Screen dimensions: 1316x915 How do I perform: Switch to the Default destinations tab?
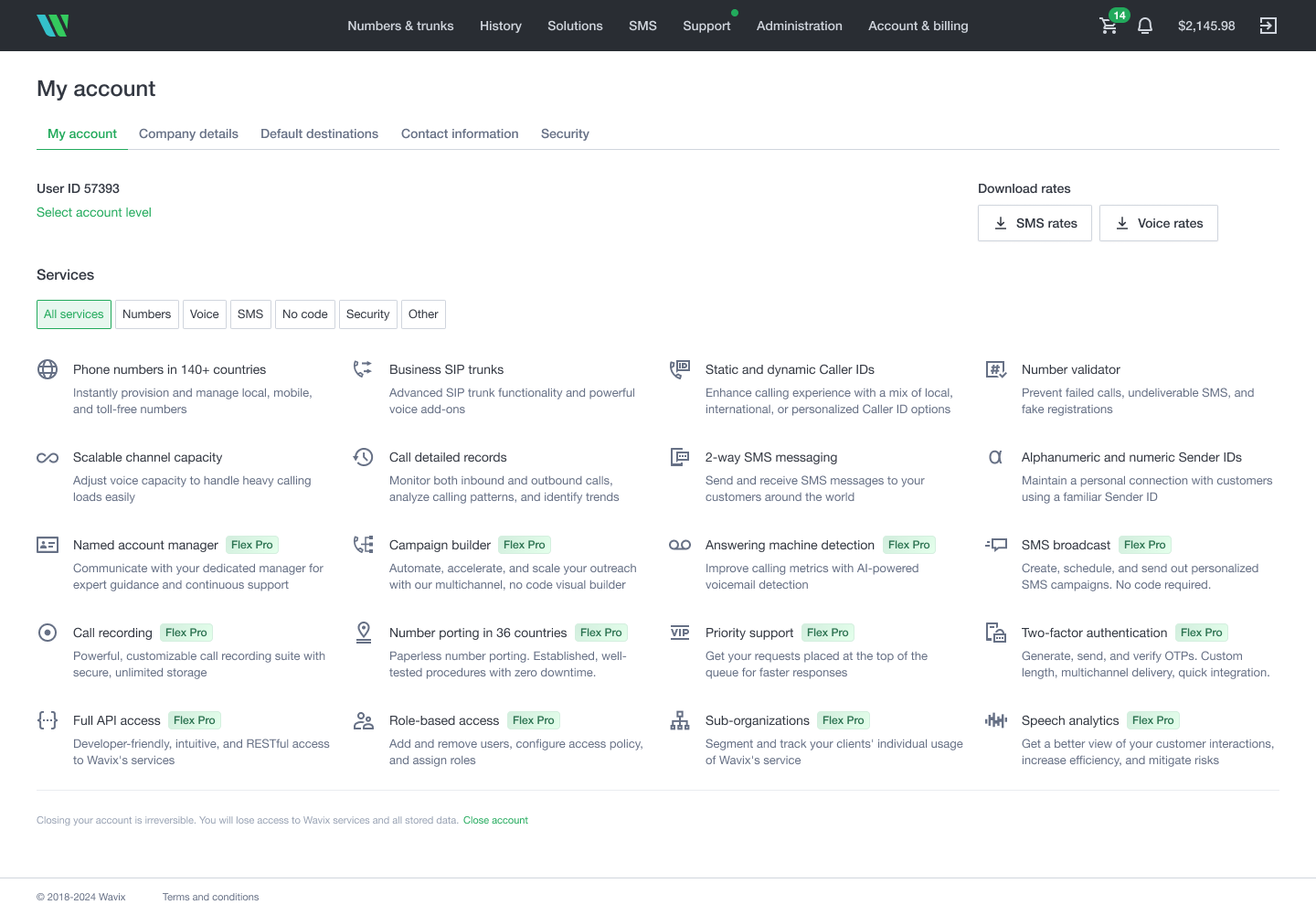pos(319,133)
